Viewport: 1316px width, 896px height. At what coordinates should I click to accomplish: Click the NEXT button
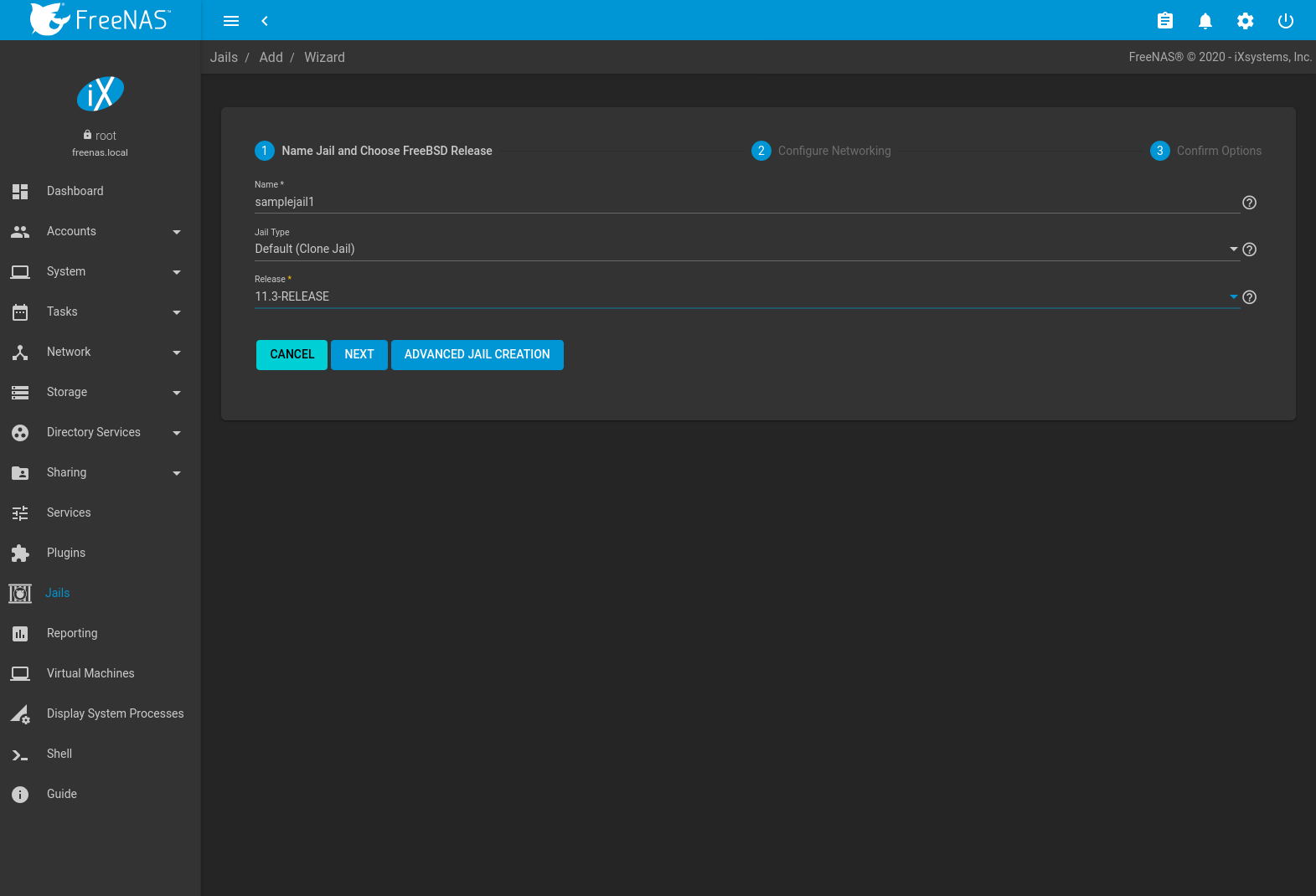pos(359,355)
